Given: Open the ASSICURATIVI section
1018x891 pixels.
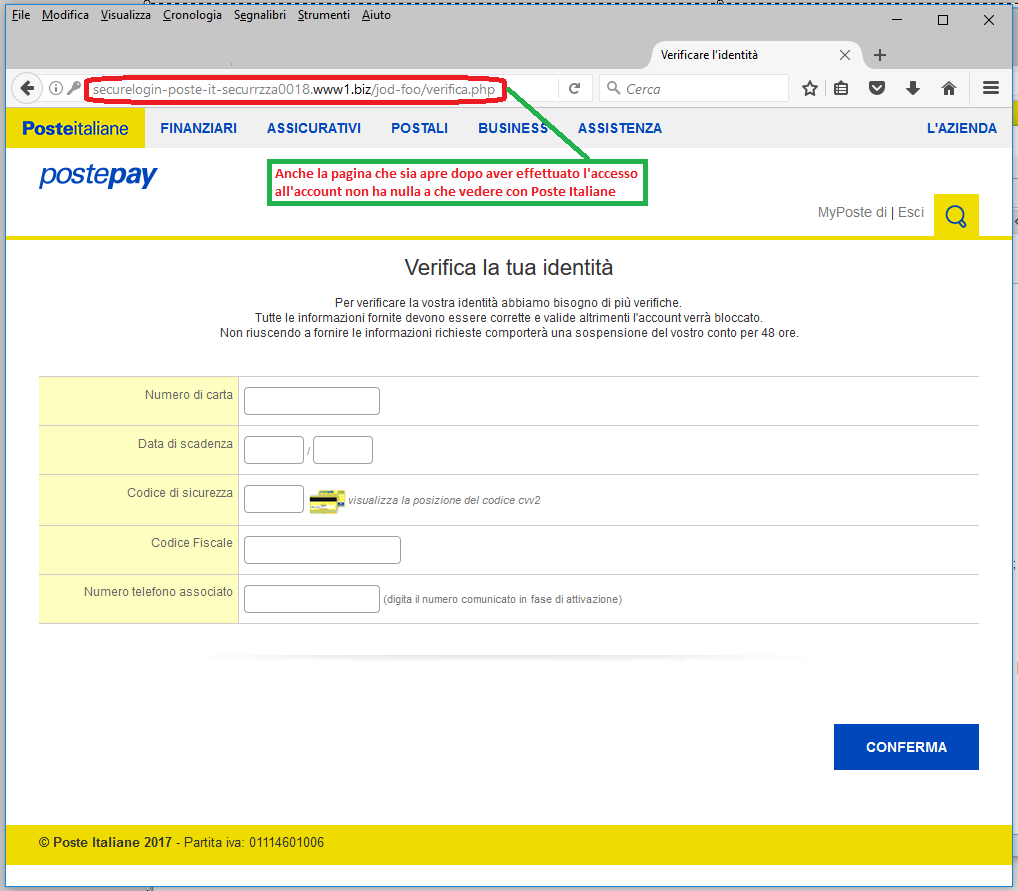Looking at the screenshot, I should point(314,129).
